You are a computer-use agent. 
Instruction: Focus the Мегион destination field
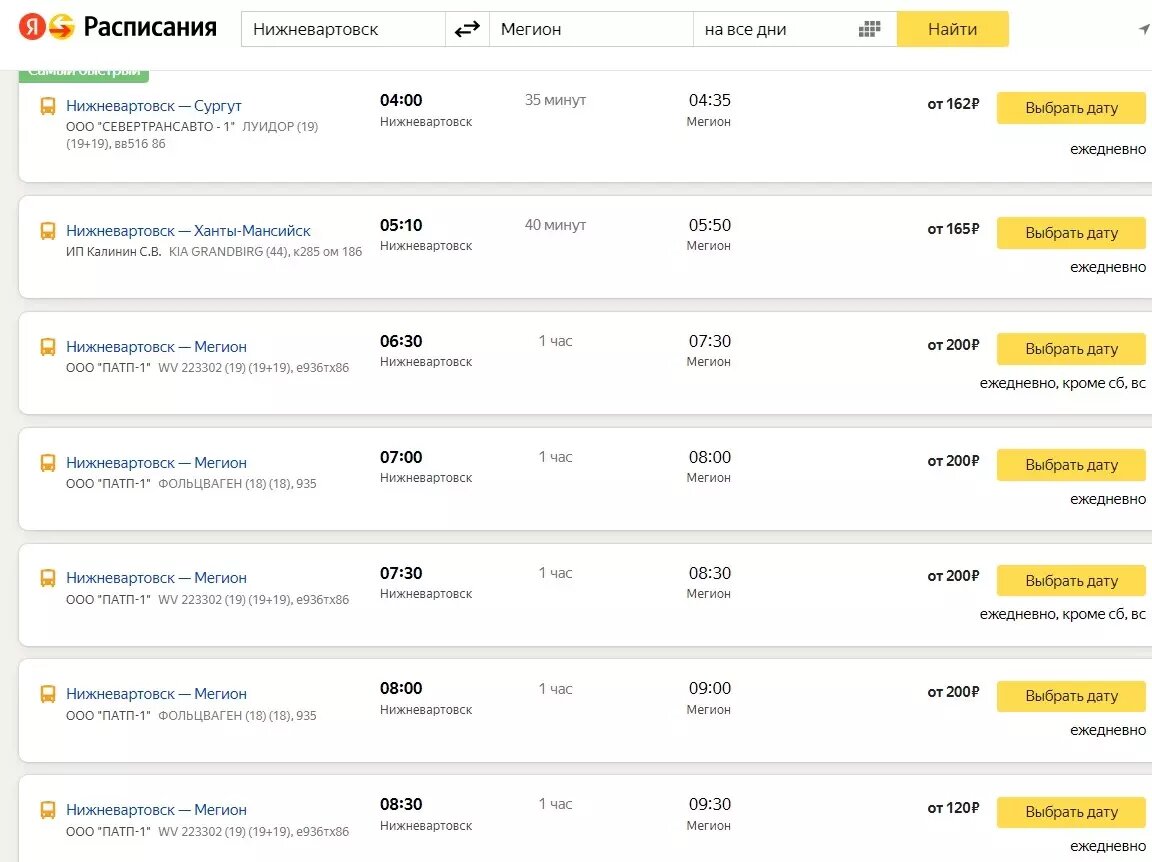coord(591,29)
